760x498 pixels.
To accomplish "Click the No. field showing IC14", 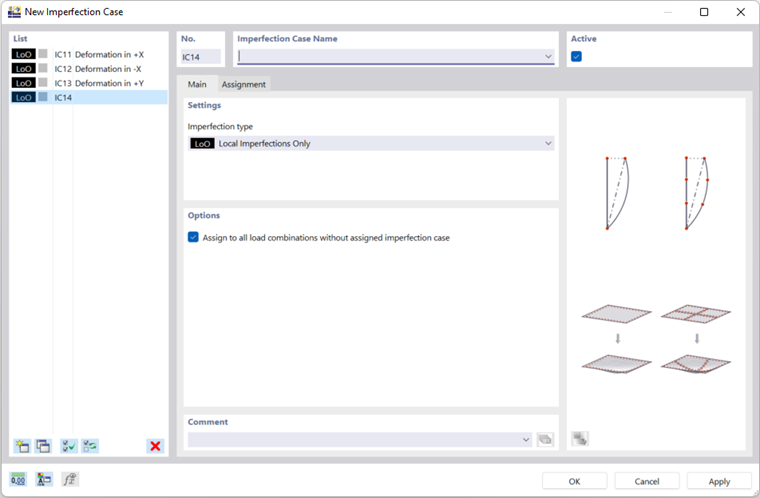I will pyautogui.click(x=201, y=57).
